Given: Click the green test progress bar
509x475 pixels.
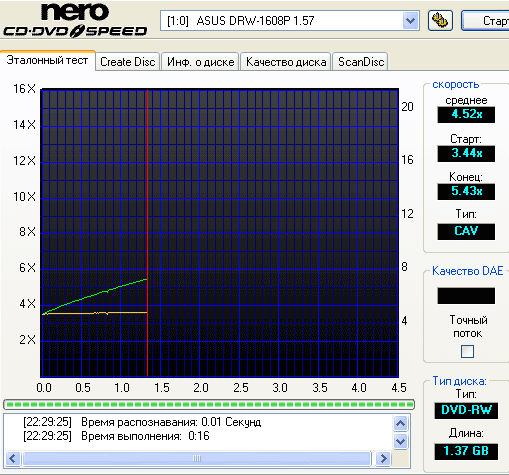Looking at the screenshot, I should [x=209, y=405].
